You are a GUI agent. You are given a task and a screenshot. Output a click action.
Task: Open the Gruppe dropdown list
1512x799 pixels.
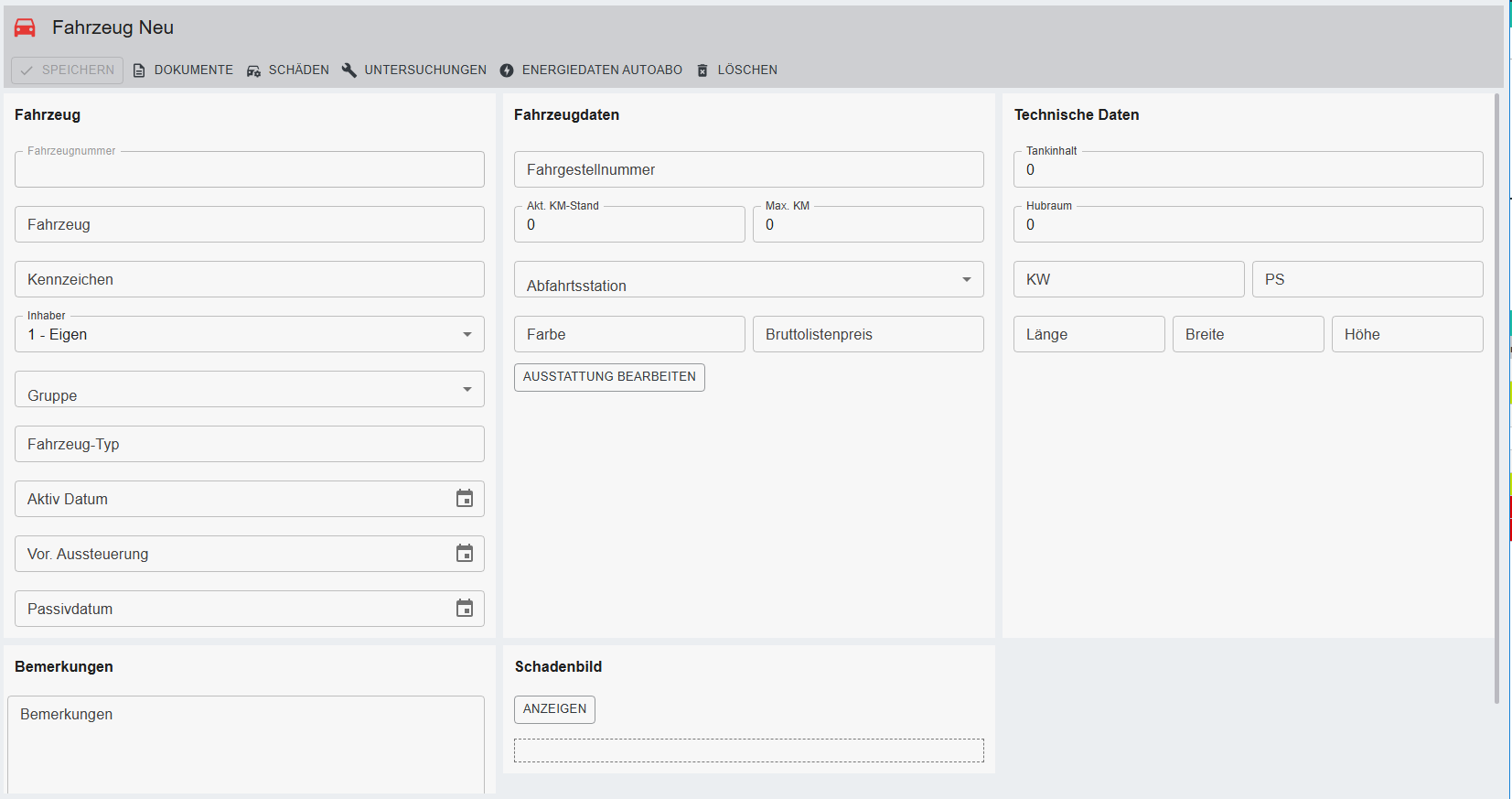[467, 390]
